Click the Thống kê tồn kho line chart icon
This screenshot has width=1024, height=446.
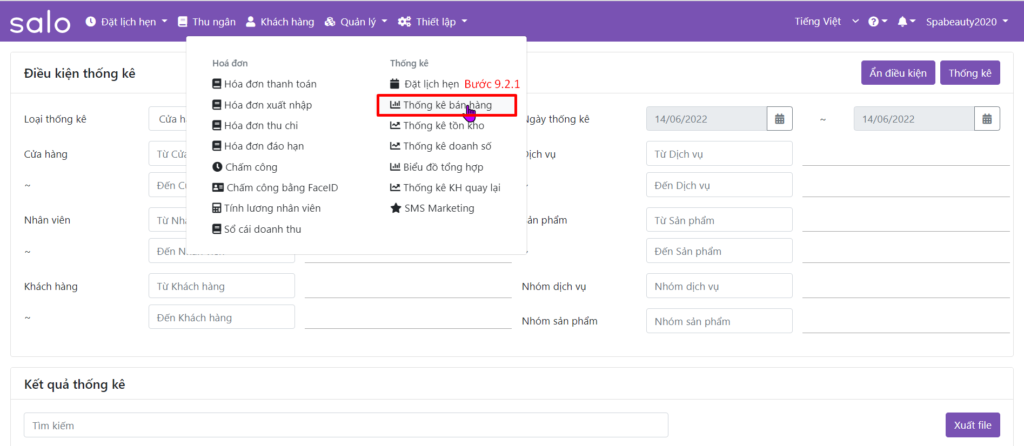[x=395, y=125]
